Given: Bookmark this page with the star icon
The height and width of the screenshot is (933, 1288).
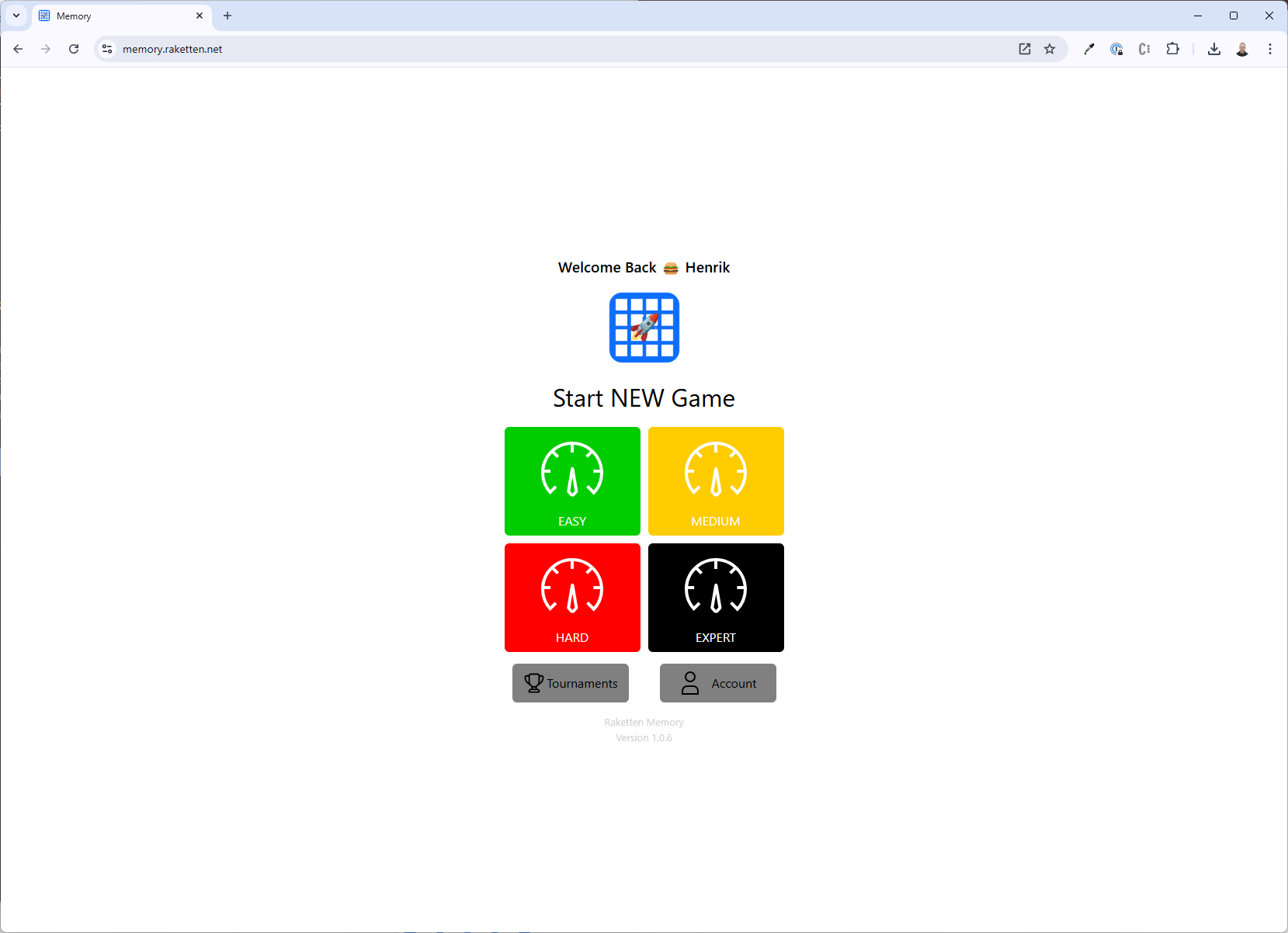Looking at the screenshot, I should pos(1050,49).
